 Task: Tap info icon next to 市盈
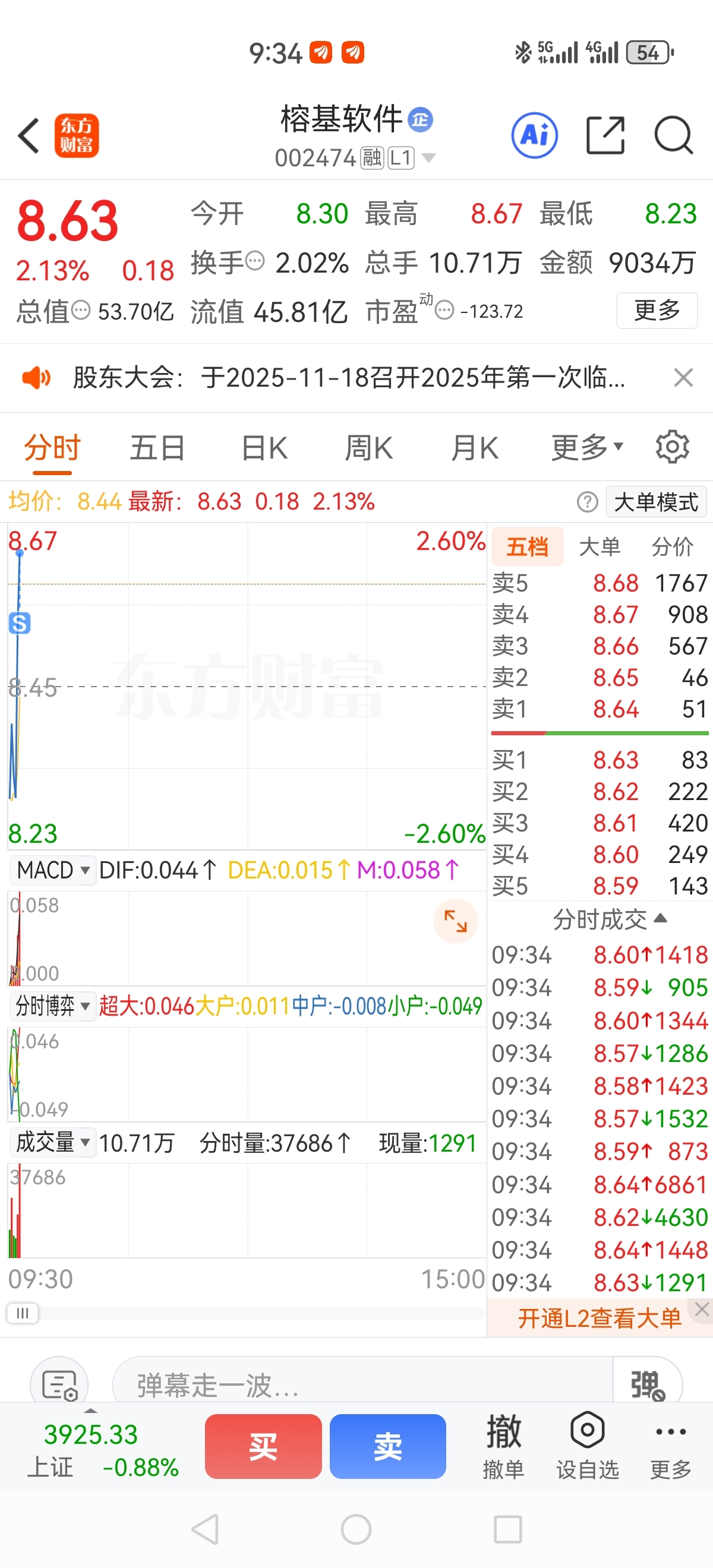[x=444, y=311]
